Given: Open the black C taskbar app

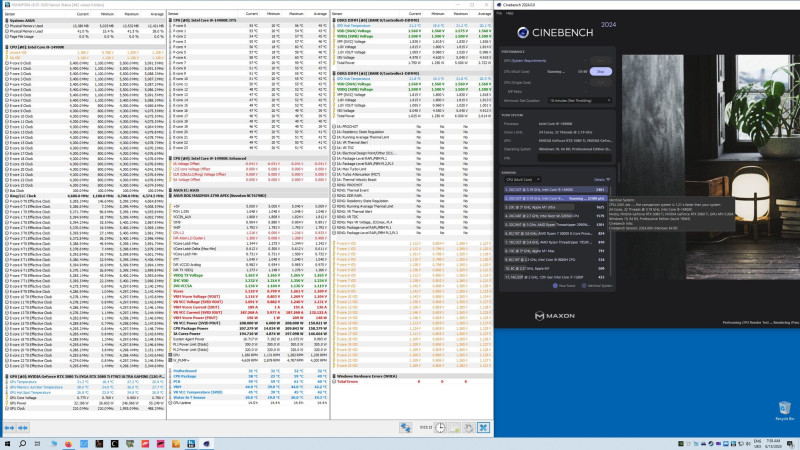Looking at the screenshot, I should tap(114, 444).
